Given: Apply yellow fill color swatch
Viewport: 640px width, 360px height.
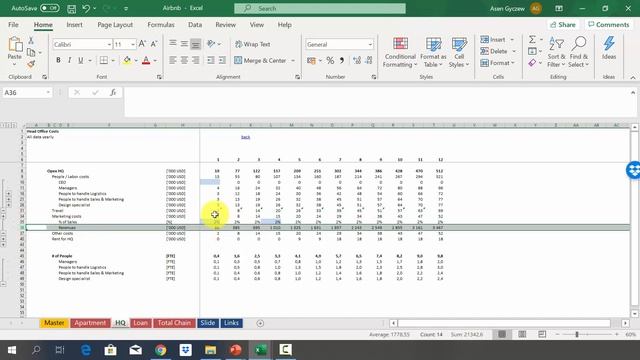Looking at the screenshot, I should pyautogui.click(x=127, y=61).
